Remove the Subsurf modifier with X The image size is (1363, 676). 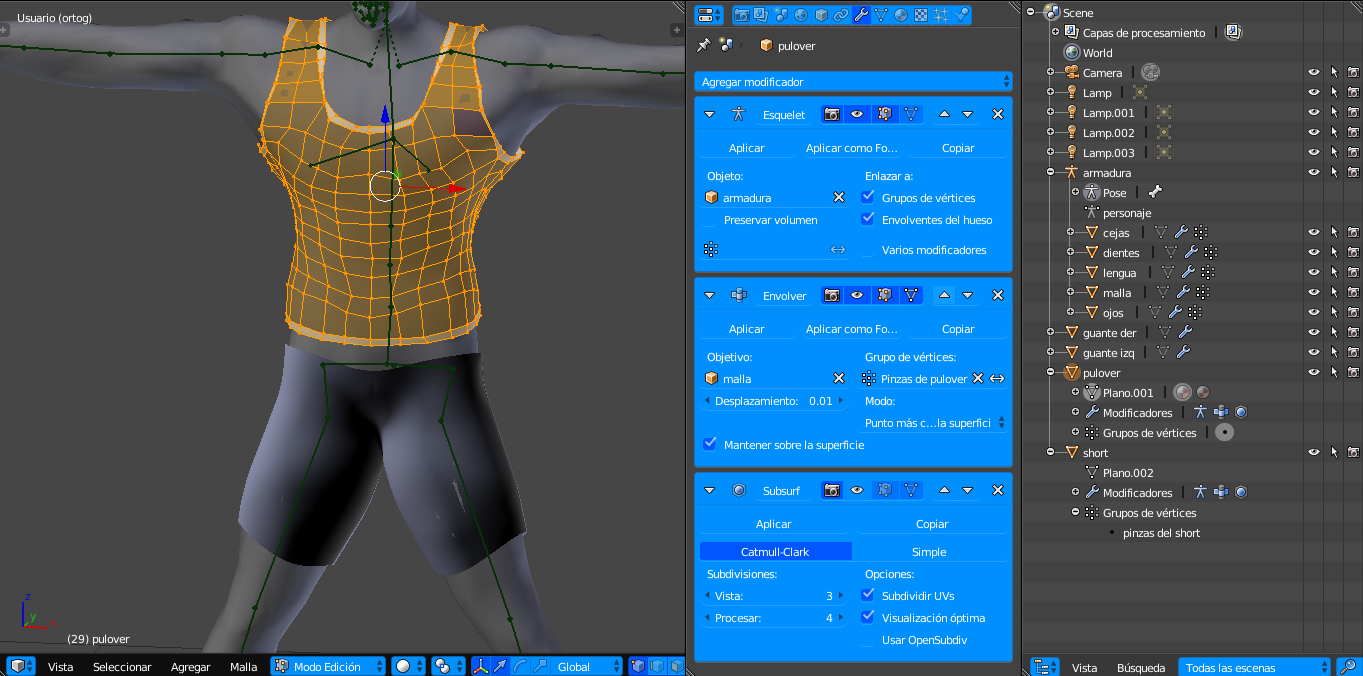click(x=997, y=490)
